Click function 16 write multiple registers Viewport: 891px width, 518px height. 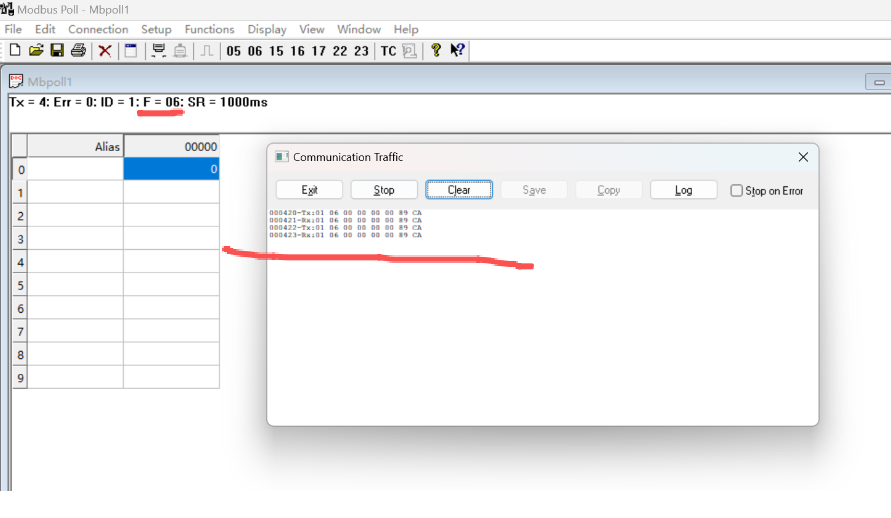298,51
